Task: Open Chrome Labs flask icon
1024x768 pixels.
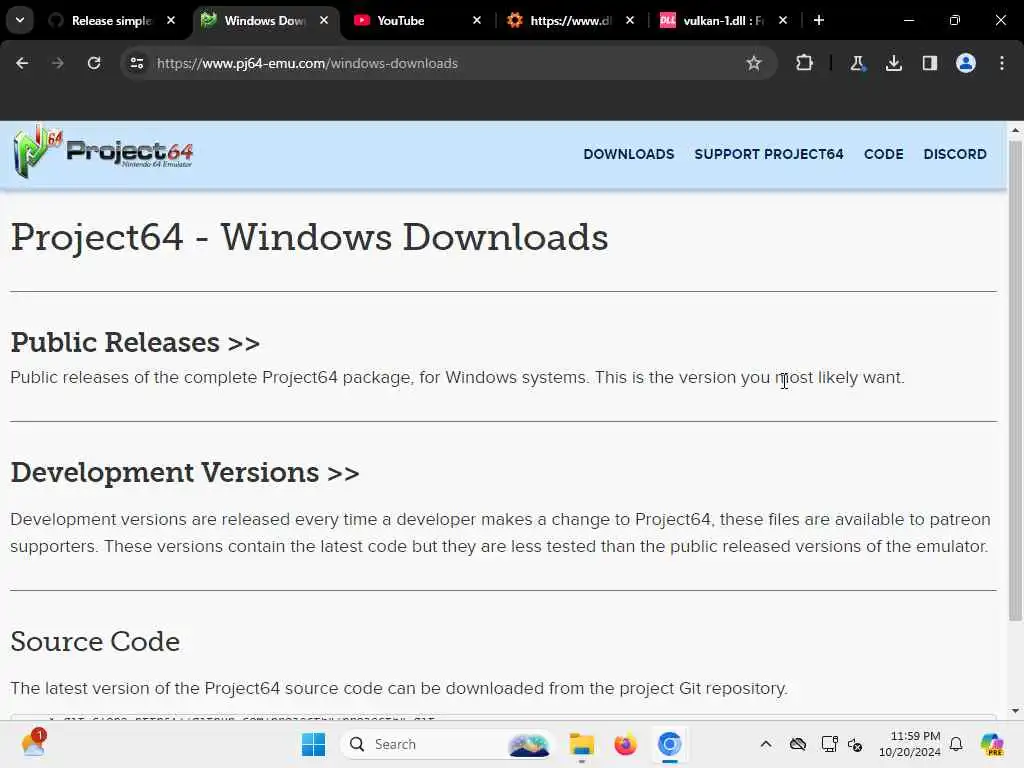Action: tap(857, 63)
